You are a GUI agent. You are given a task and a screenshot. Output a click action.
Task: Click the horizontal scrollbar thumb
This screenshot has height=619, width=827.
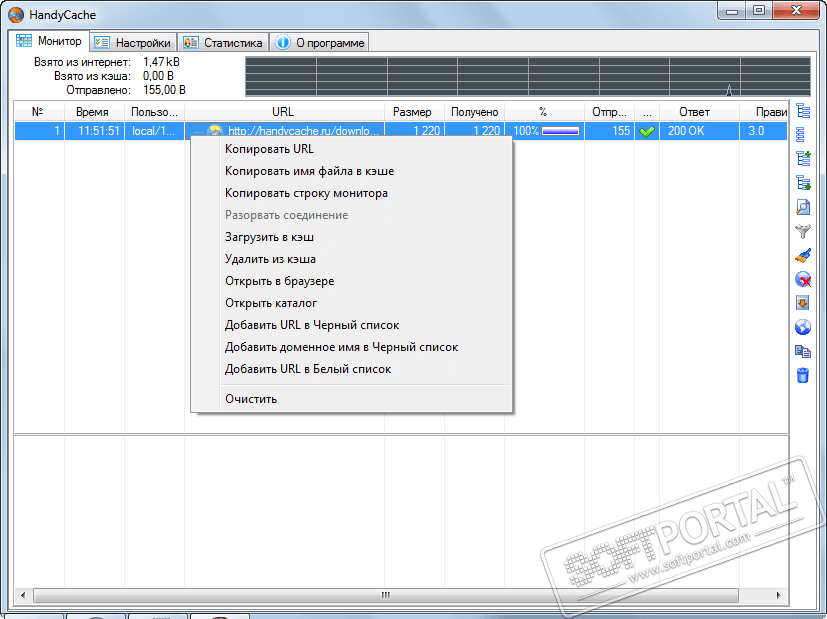(x=386, y=595)
